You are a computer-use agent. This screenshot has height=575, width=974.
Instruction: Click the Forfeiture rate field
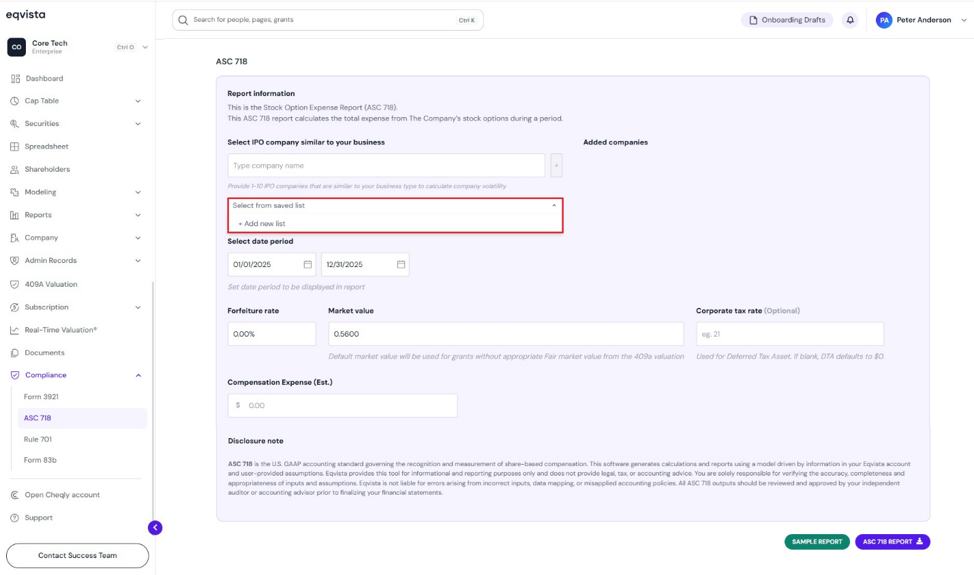[x=271, y=334]
